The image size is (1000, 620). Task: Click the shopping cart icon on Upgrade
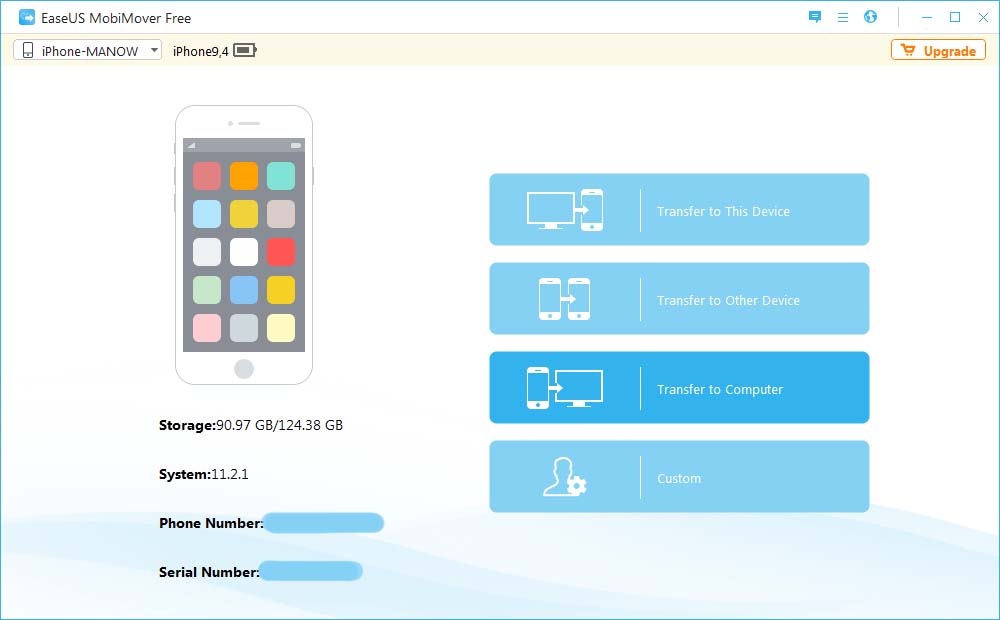pos(911,50)
